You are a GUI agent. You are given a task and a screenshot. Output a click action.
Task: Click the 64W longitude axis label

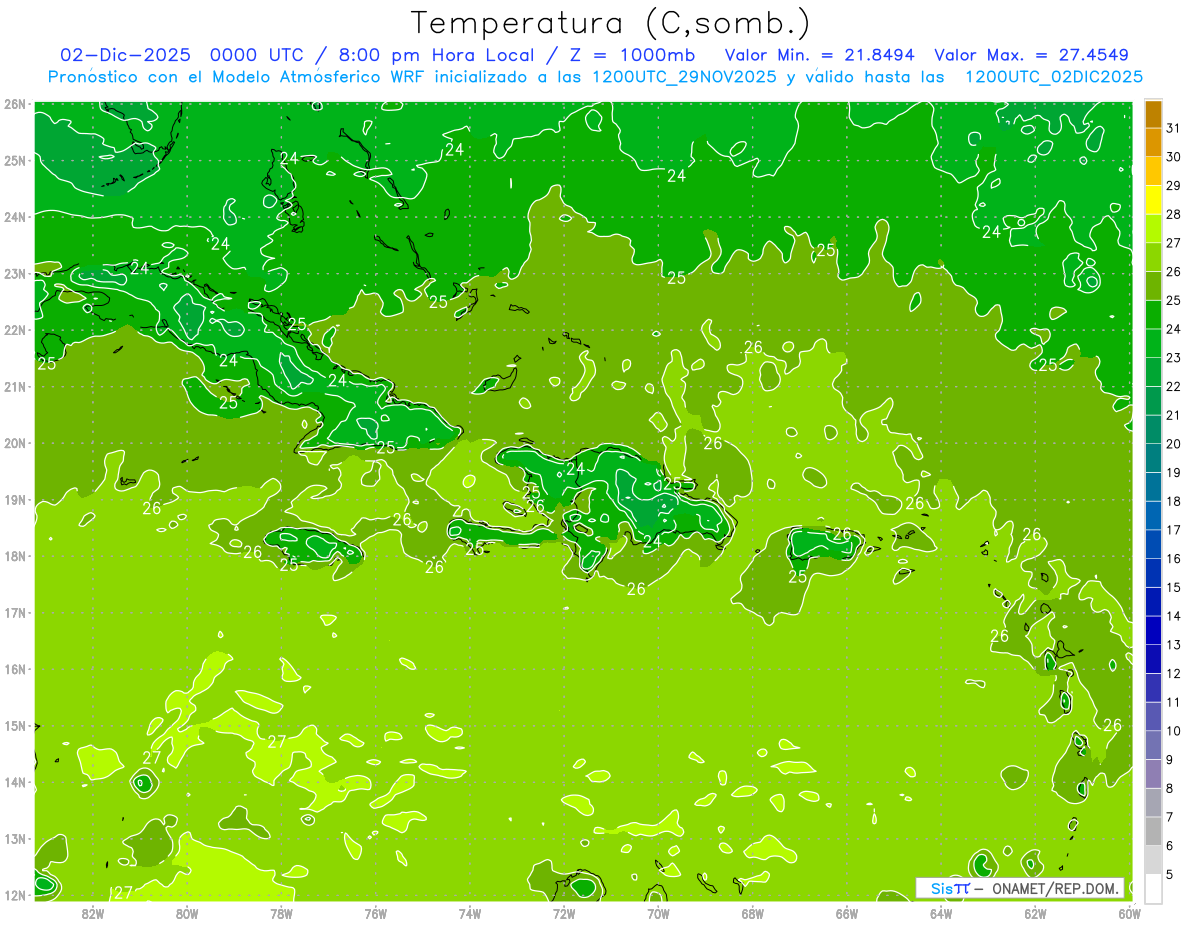point(941,913)
